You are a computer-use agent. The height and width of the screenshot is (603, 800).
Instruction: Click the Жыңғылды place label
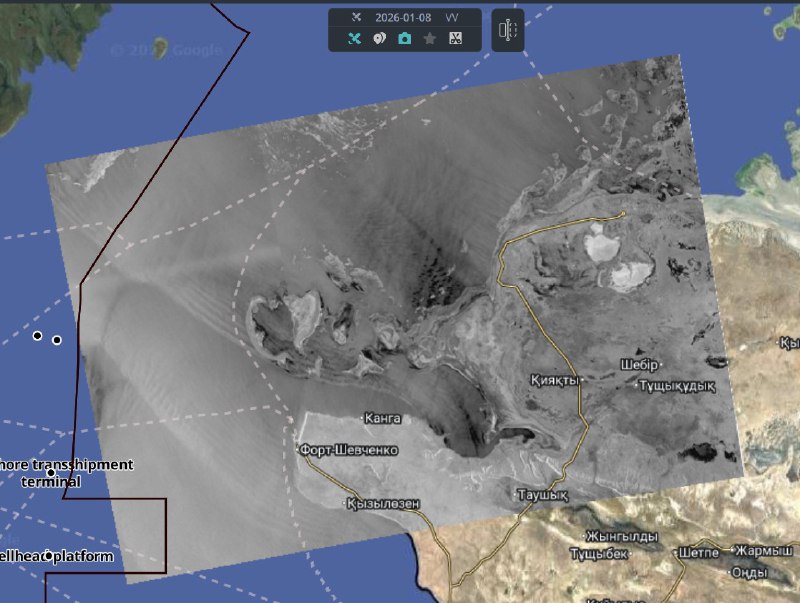click(620, 535)
